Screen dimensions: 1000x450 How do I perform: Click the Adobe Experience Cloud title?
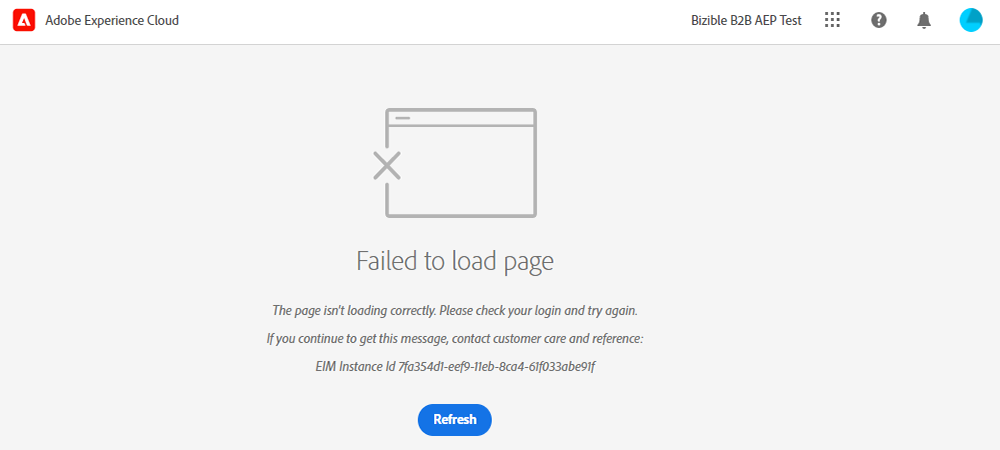click(x=112, y=20)
